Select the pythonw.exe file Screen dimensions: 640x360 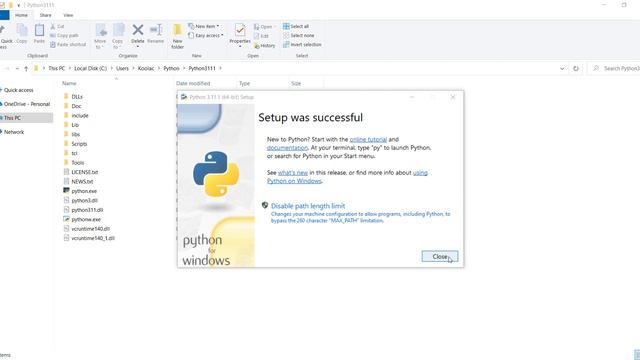(86, 220)
